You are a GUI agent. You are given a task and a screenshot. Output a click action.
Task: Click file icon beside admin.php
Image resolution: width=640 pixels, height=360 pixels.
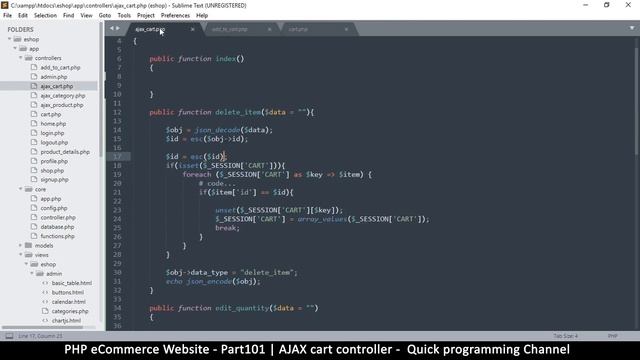[x=34, y=77]
